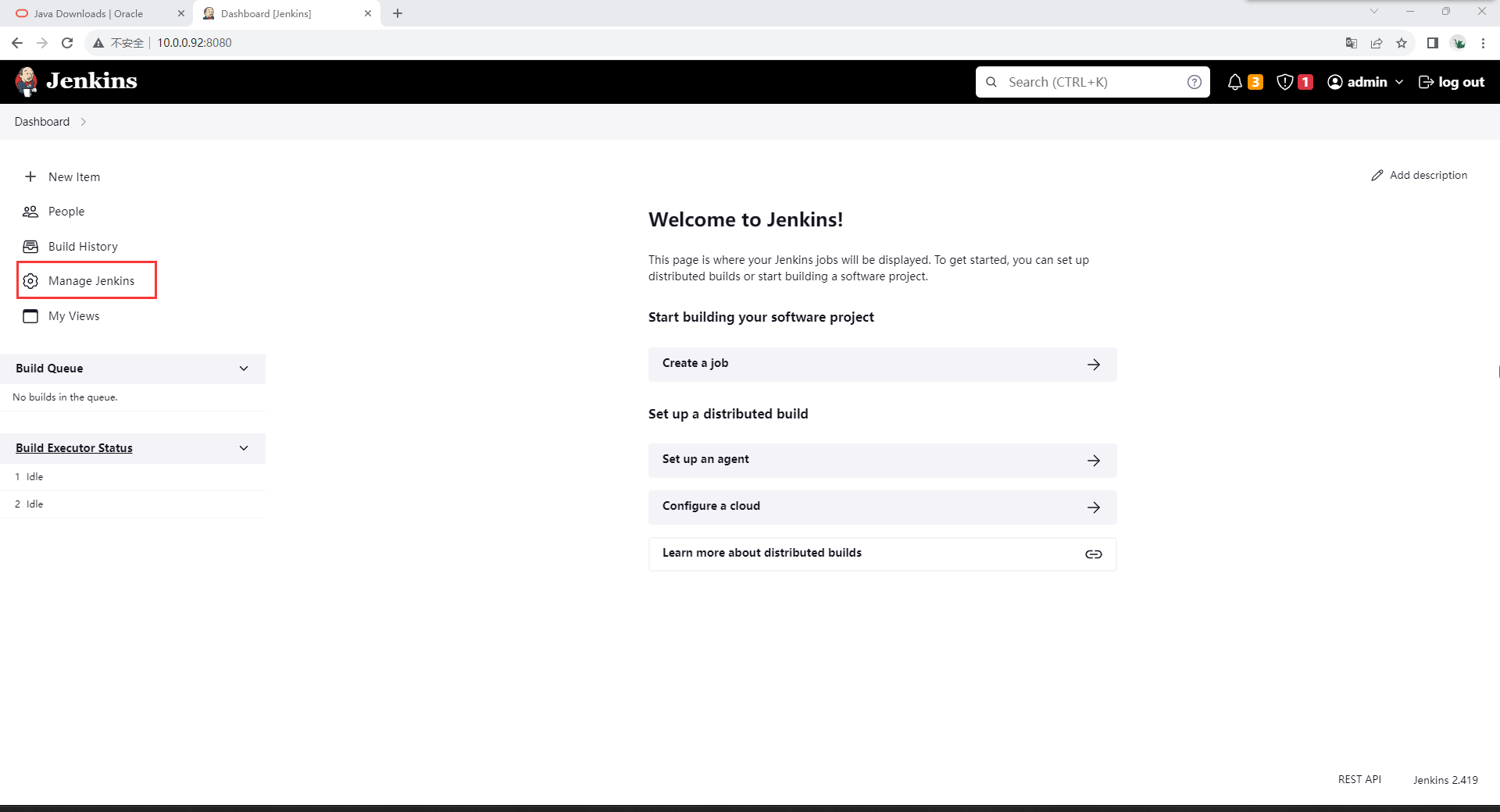Click the Set up an agent arrow
1500x812 pixels.
(x=1094, y=461)
